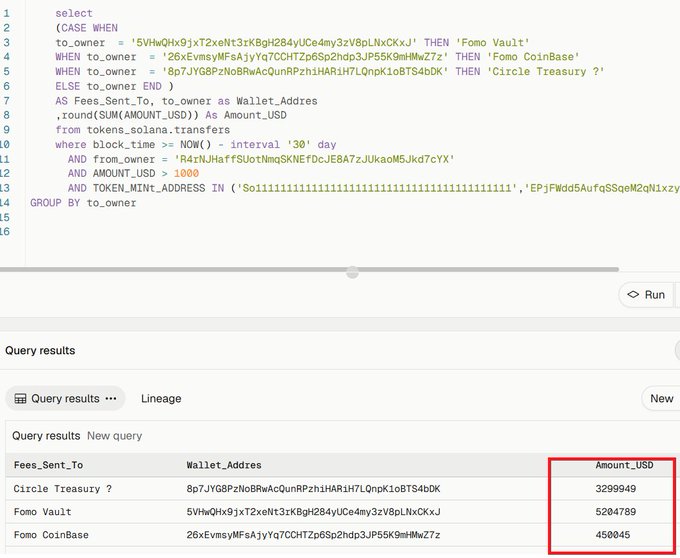Select the 'Circle Treasury ?' cell

pos(62,489)
